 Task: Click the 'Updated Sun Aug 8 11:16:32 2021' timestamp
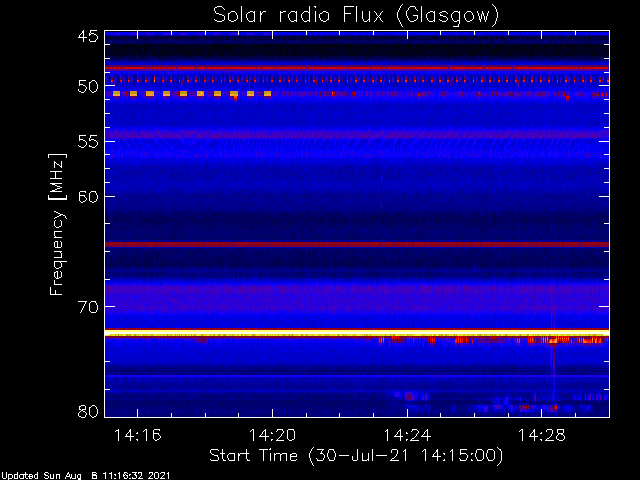coord(85,476)
